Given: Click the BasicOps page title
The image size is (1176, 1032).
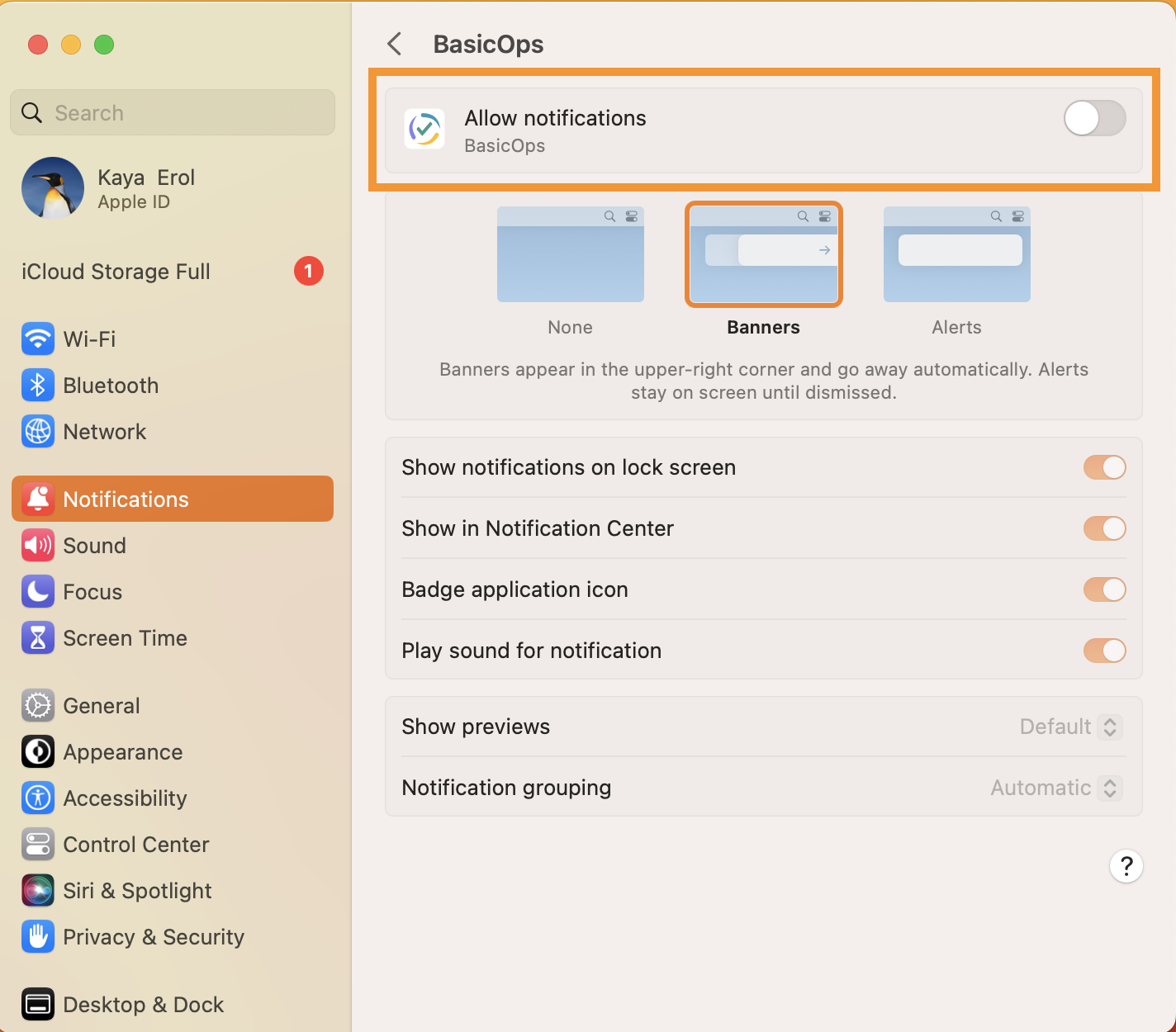Looking at the screenshot, I should pos(489,44).
